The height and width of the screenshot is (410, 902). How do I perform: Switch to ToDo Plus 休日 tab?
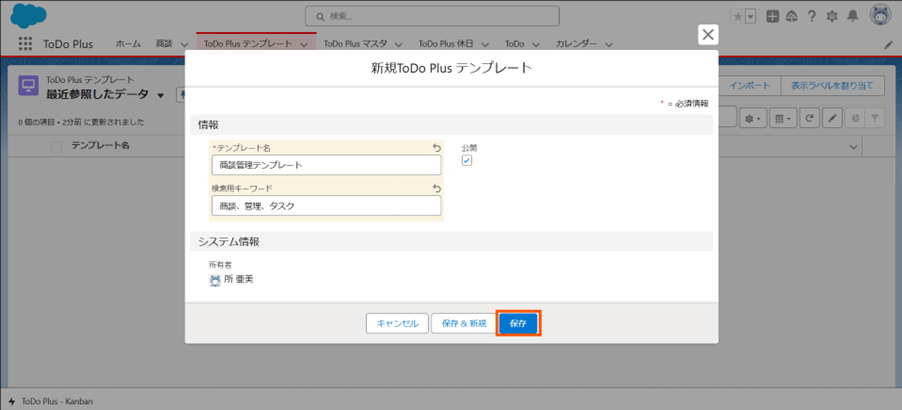click(x=446, y=44)
